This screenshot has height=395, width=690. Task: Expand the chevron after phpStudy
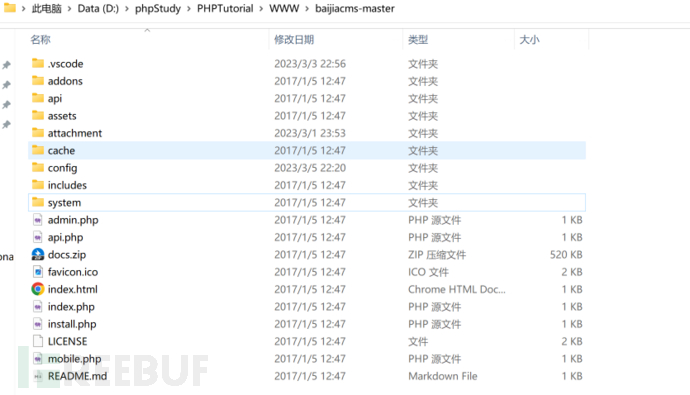pos(189,9)
